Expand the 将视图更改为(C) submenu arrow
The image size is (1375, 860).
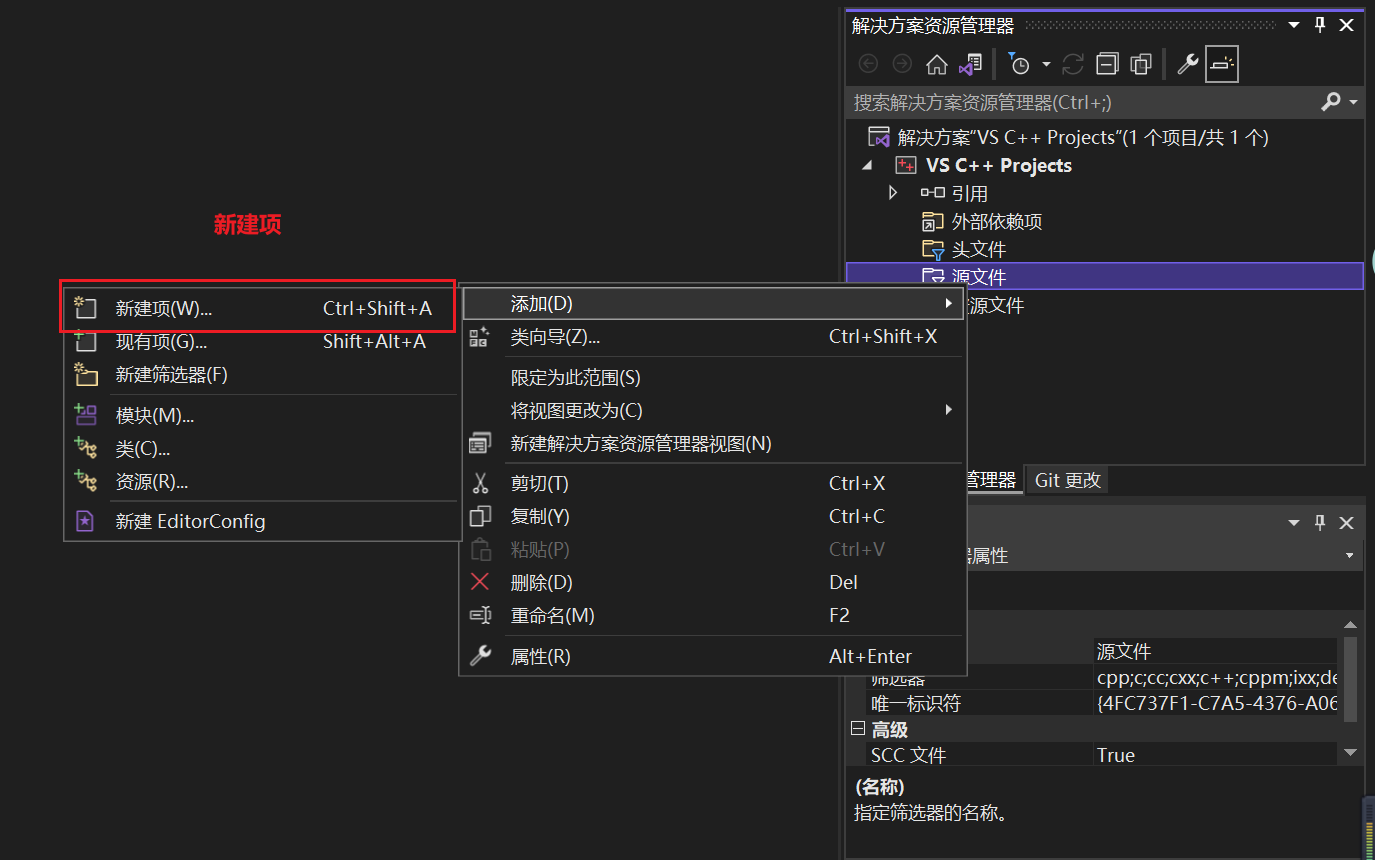[948, 410]
